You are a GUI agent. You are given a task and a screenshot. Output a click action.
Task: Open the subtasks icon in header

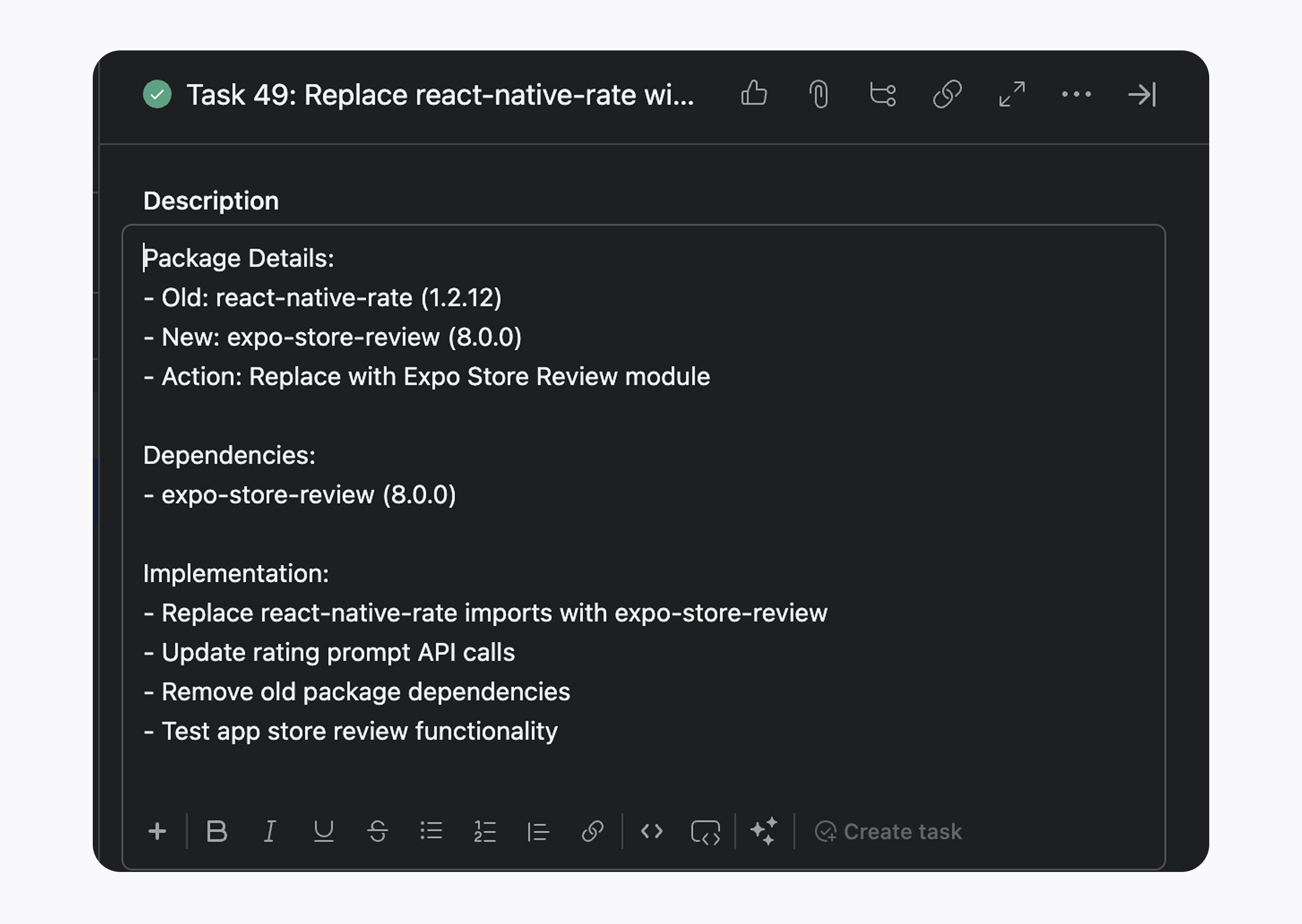883,94
